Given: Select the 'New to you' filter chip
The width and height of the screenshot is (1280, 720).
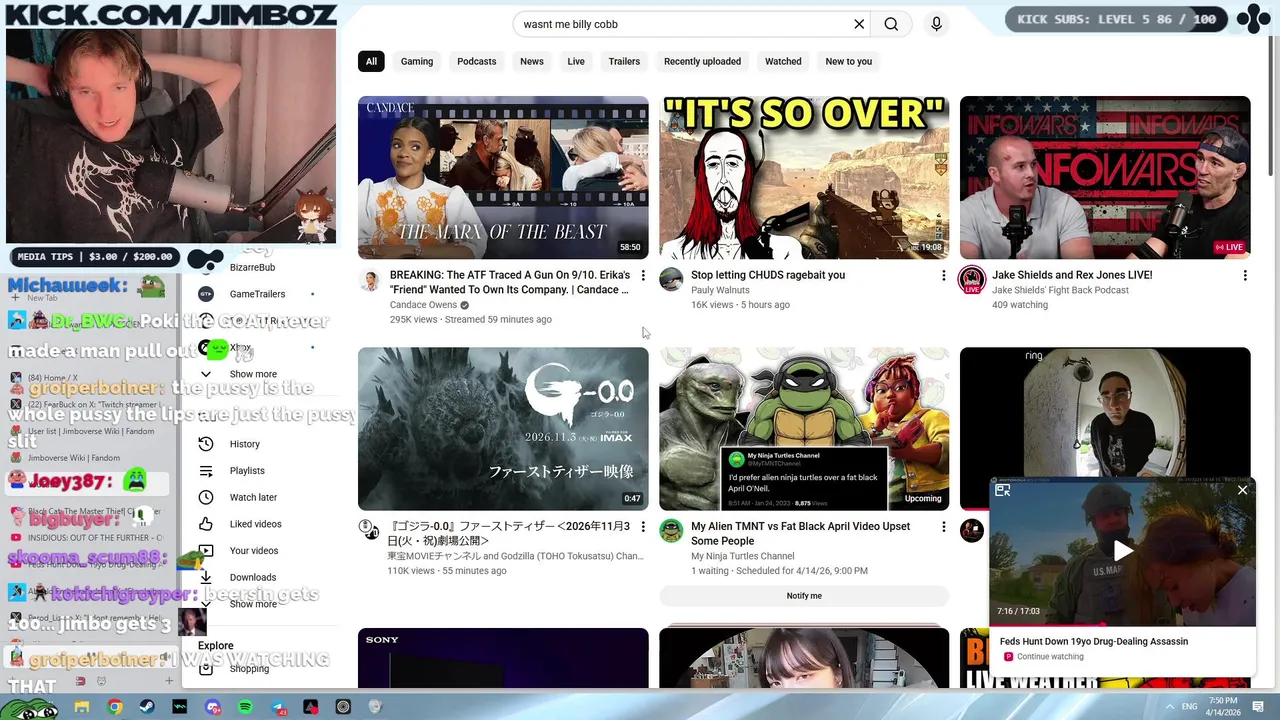Looking at the screenshot, I should pos(848,61).
